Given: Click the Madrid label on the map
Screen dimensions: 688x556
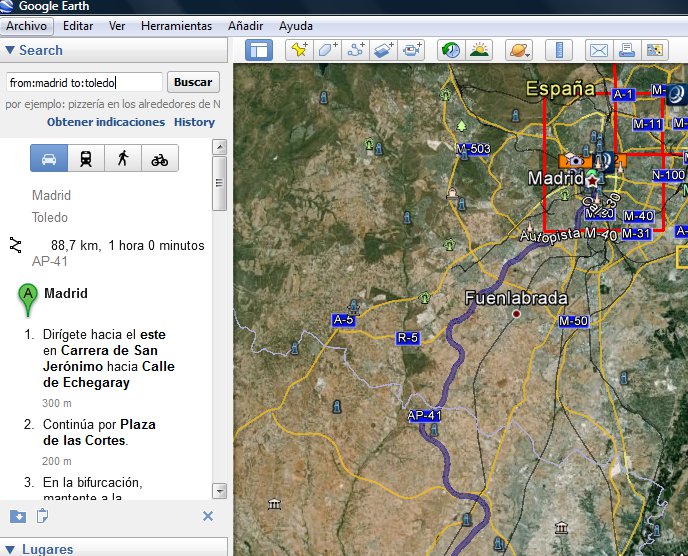Looking at the screenshot, I should [555, 178].
